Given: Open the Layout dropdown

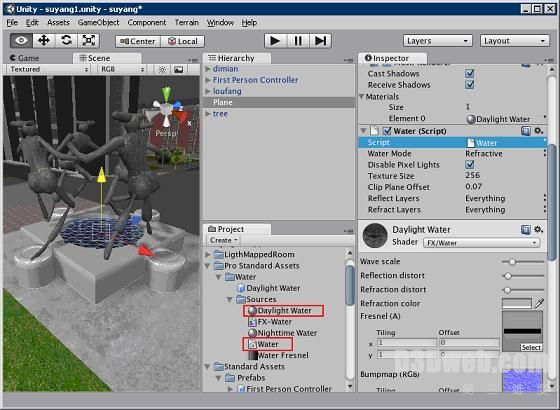Looking at the screenshot, I should tap(515, 41).
